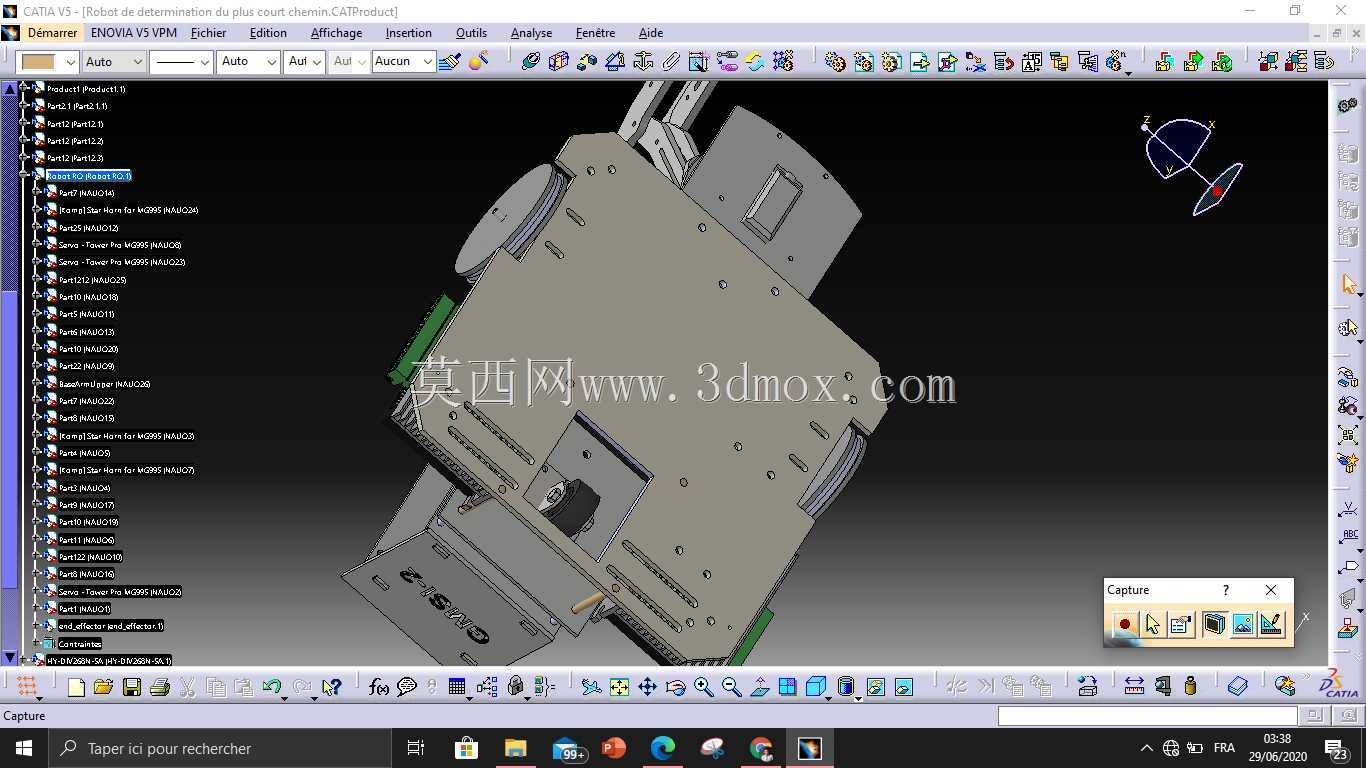The width and height of the screenshot is (1366, 768).
Task: Click the specification tree vertical scrollbar
Action: coord(10,373)
